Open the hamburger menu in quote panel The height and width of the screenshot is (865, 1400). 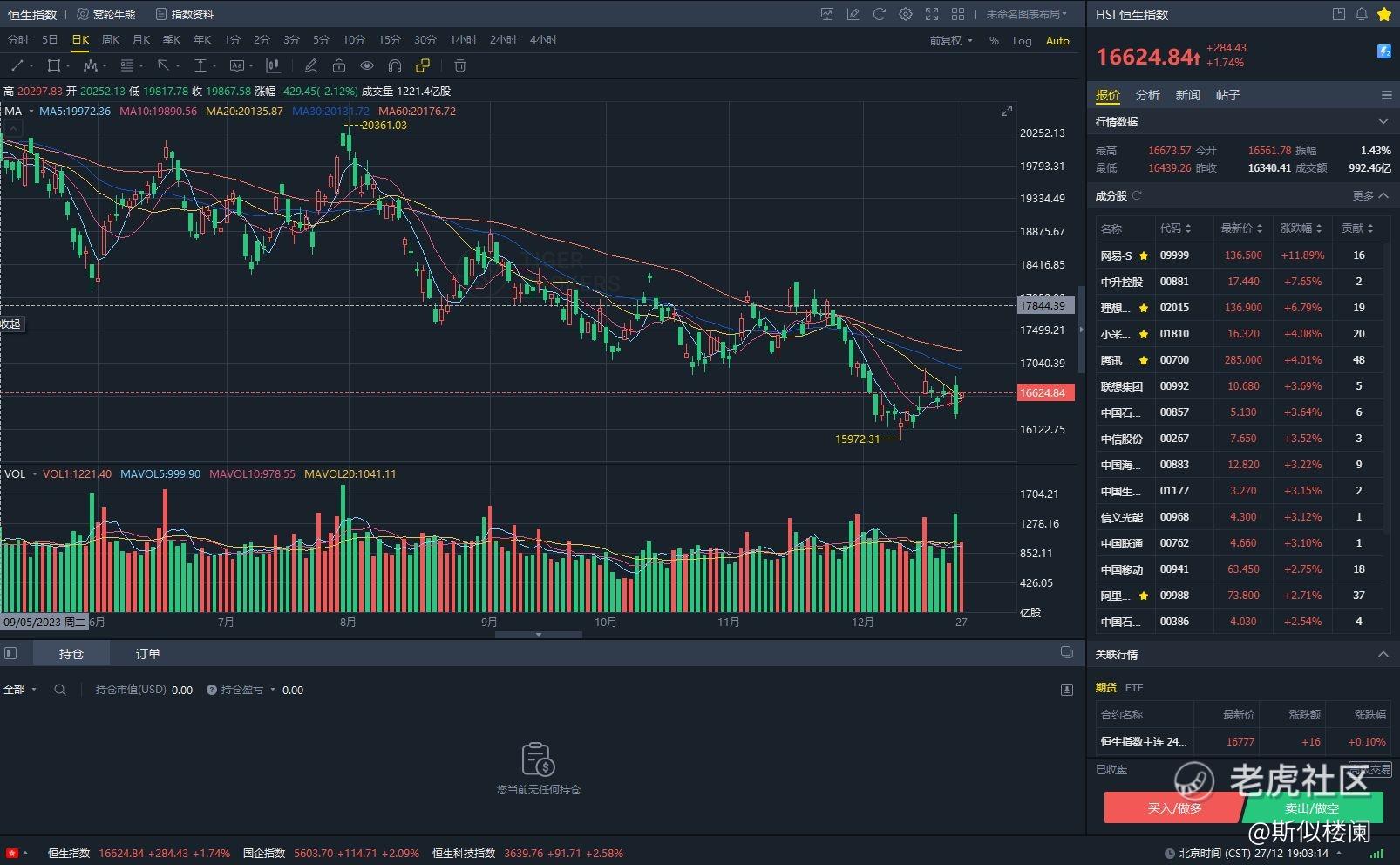(1386, 95)
